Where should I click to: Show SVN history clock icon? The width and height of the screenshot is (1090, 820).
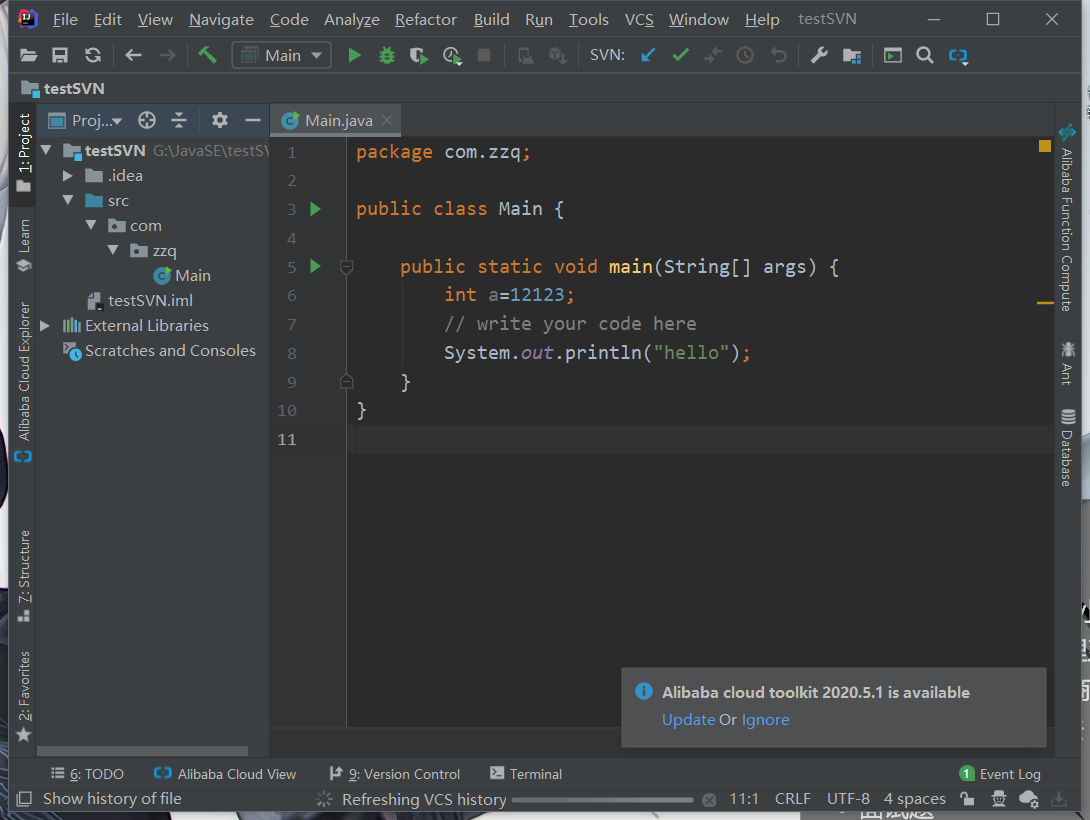pos(745,55)
